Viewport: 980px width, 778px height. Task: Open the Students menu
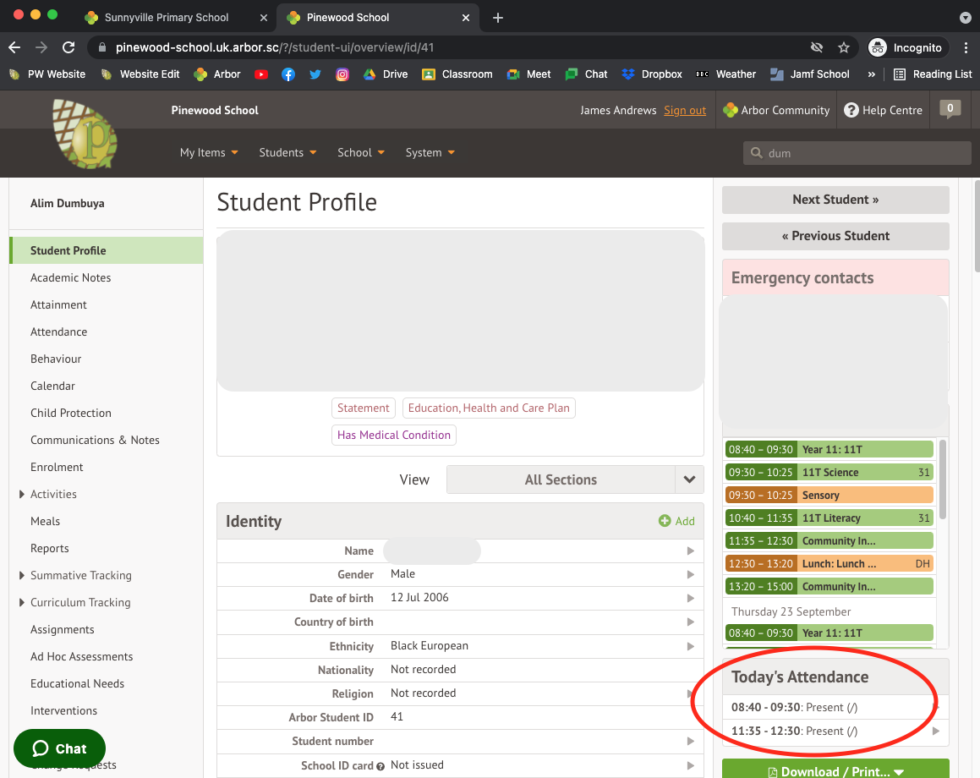click(x=287, y=152)
